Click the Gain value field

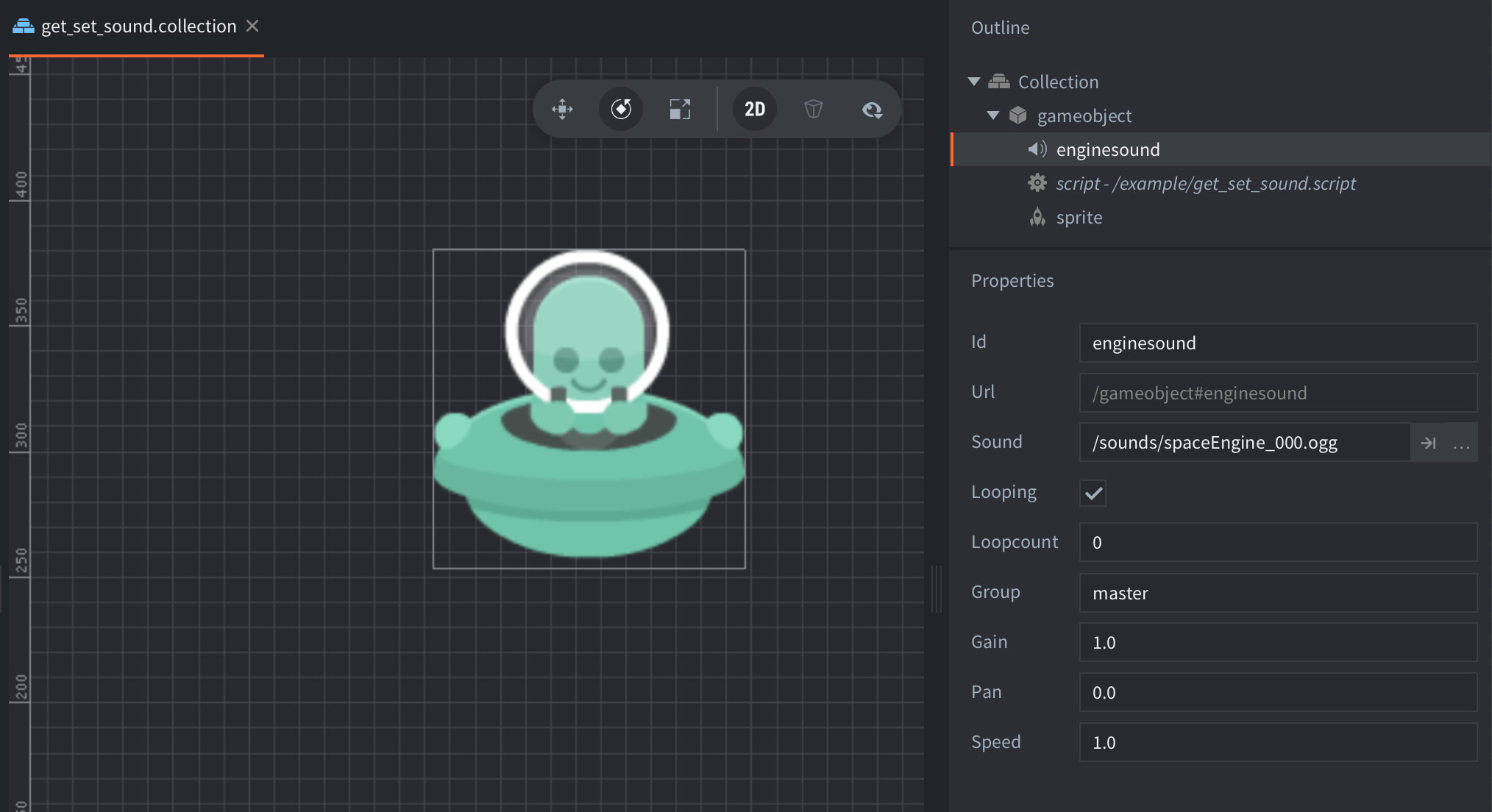click(1277, 642)
